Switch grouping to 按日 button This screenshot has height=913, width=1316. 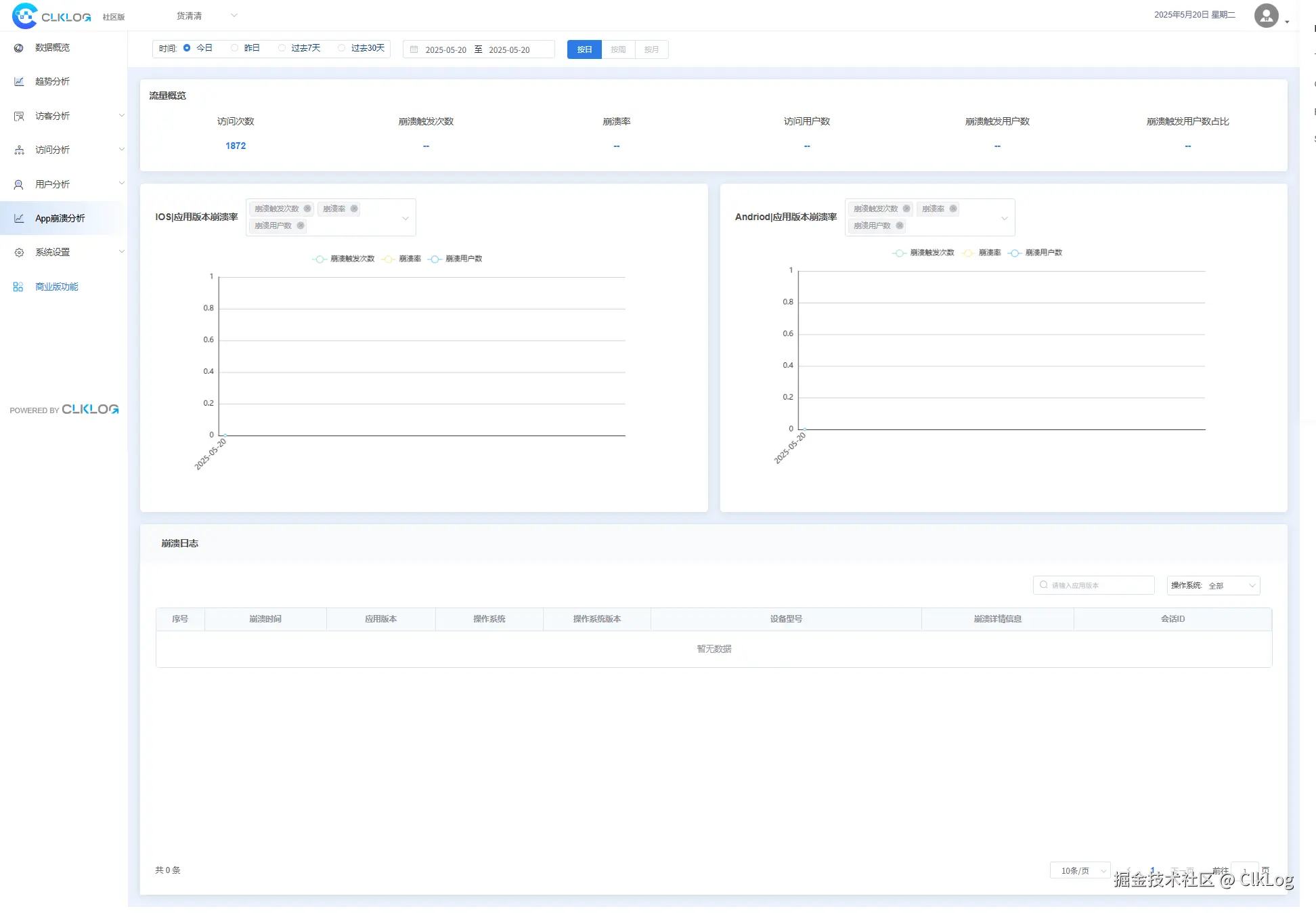coord(584,49)
